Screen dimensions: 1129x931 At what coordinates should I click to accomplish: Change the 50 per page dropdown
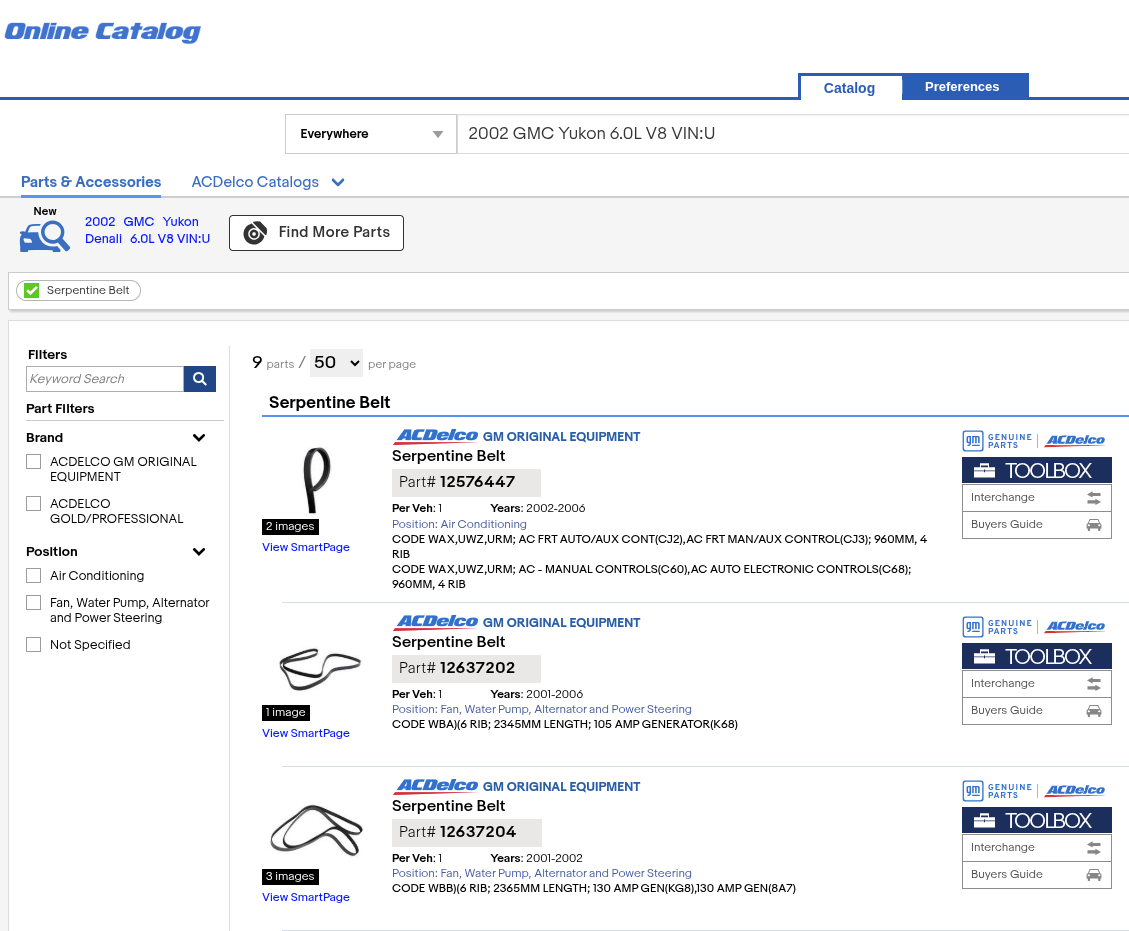click(336, 362)
